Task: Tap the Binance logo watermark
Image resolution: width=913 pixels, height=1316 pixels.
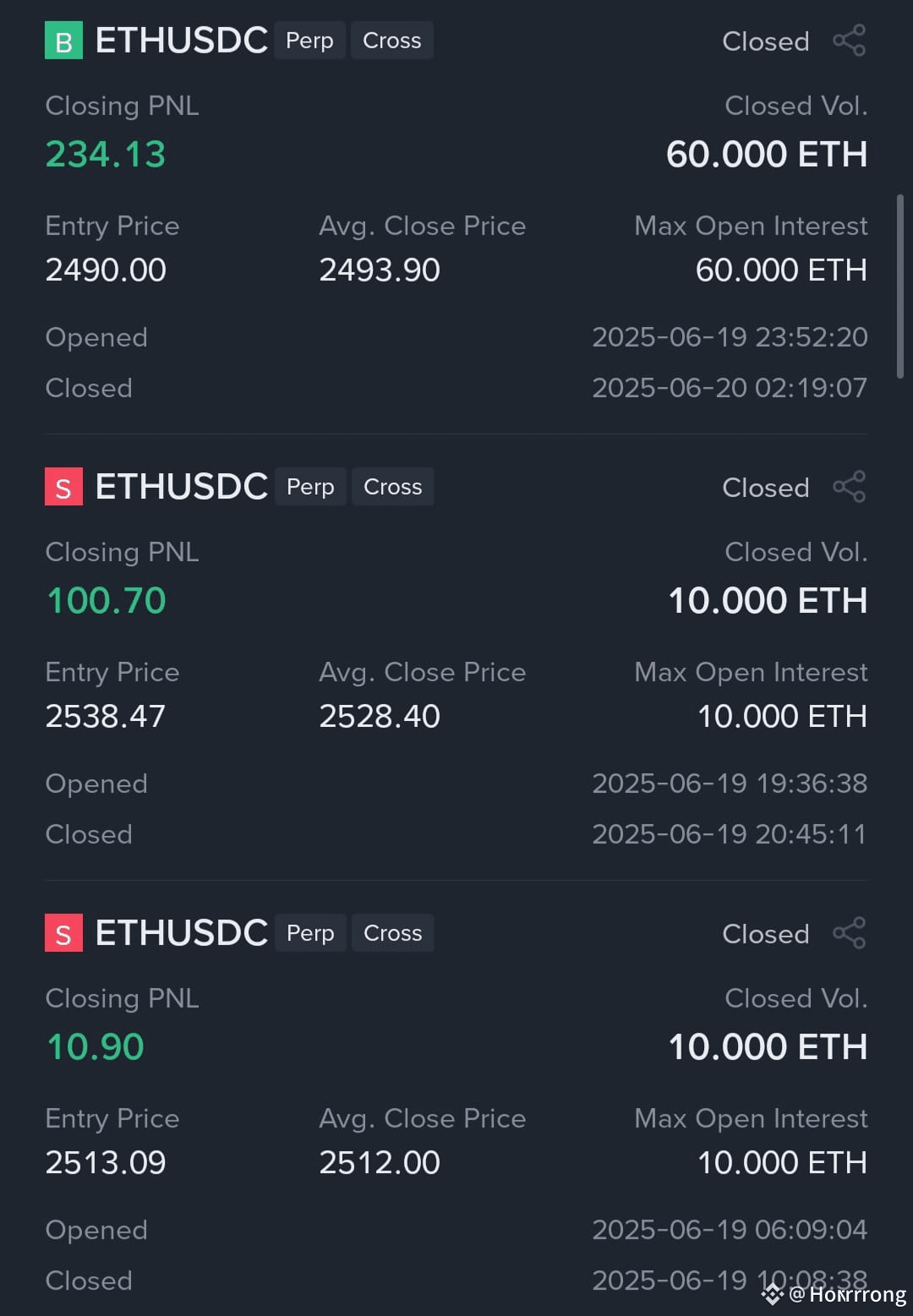Action: click(x=773, y=1294)
